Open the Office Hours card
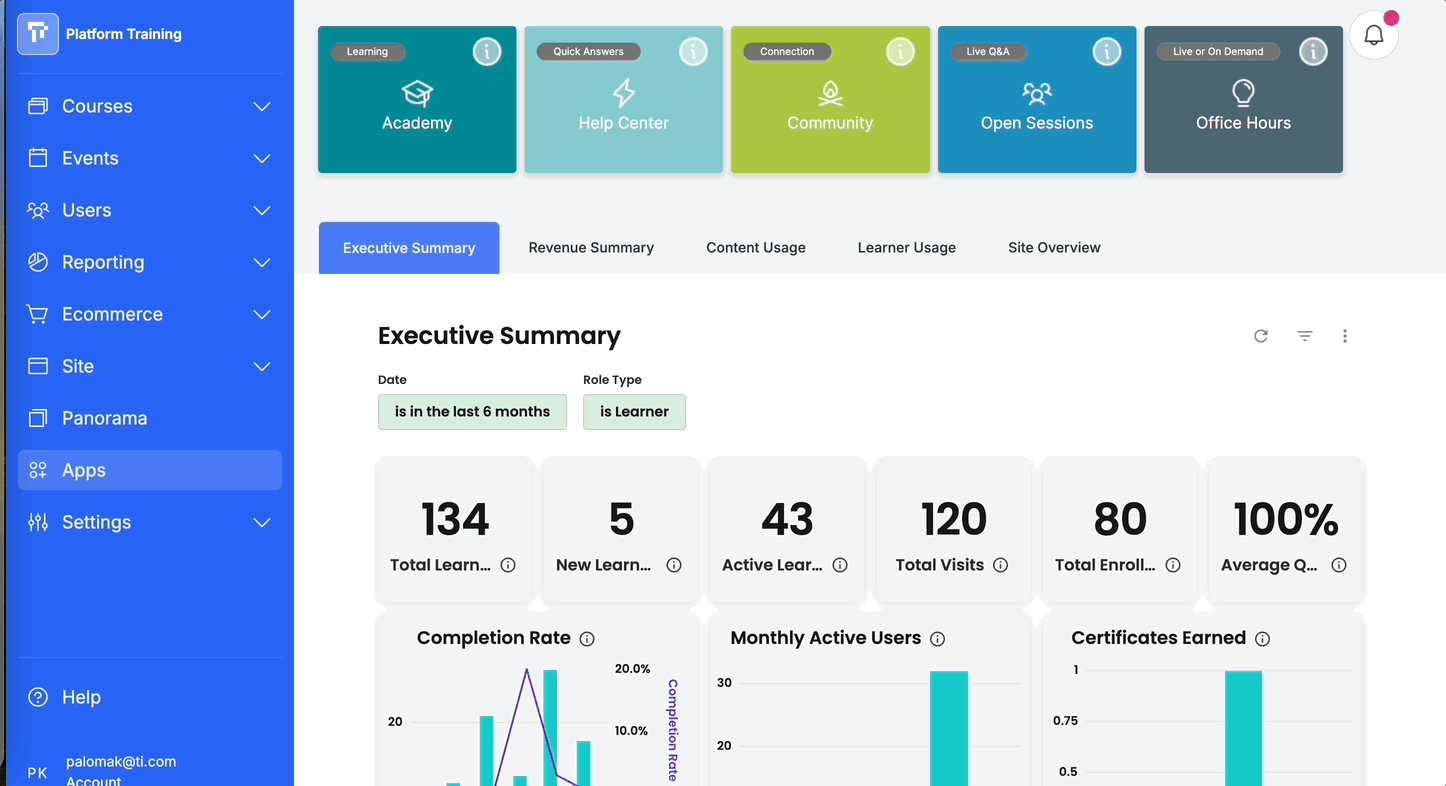The height and width of the screenshot is (786, 1446). coord(1244,100)
